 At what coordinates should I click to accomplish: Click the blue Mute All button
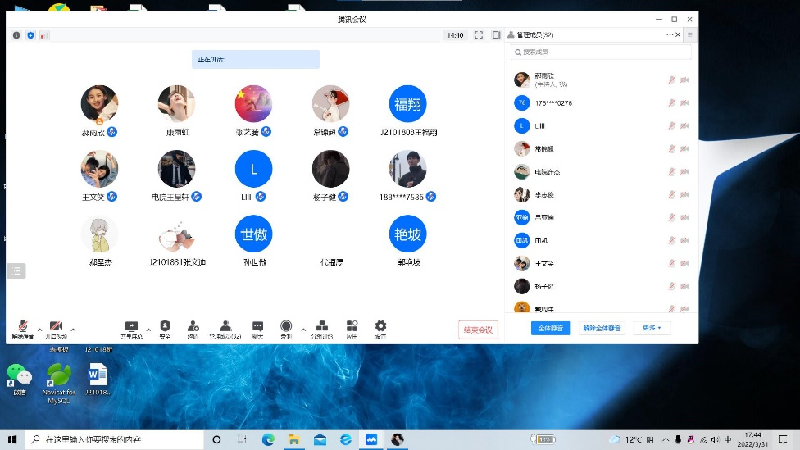(549, 328)
